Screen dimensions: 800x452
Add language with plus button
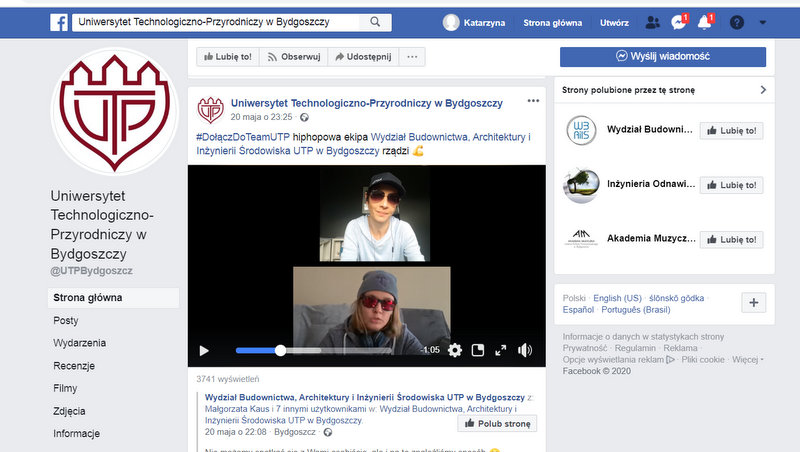[754, 303]
